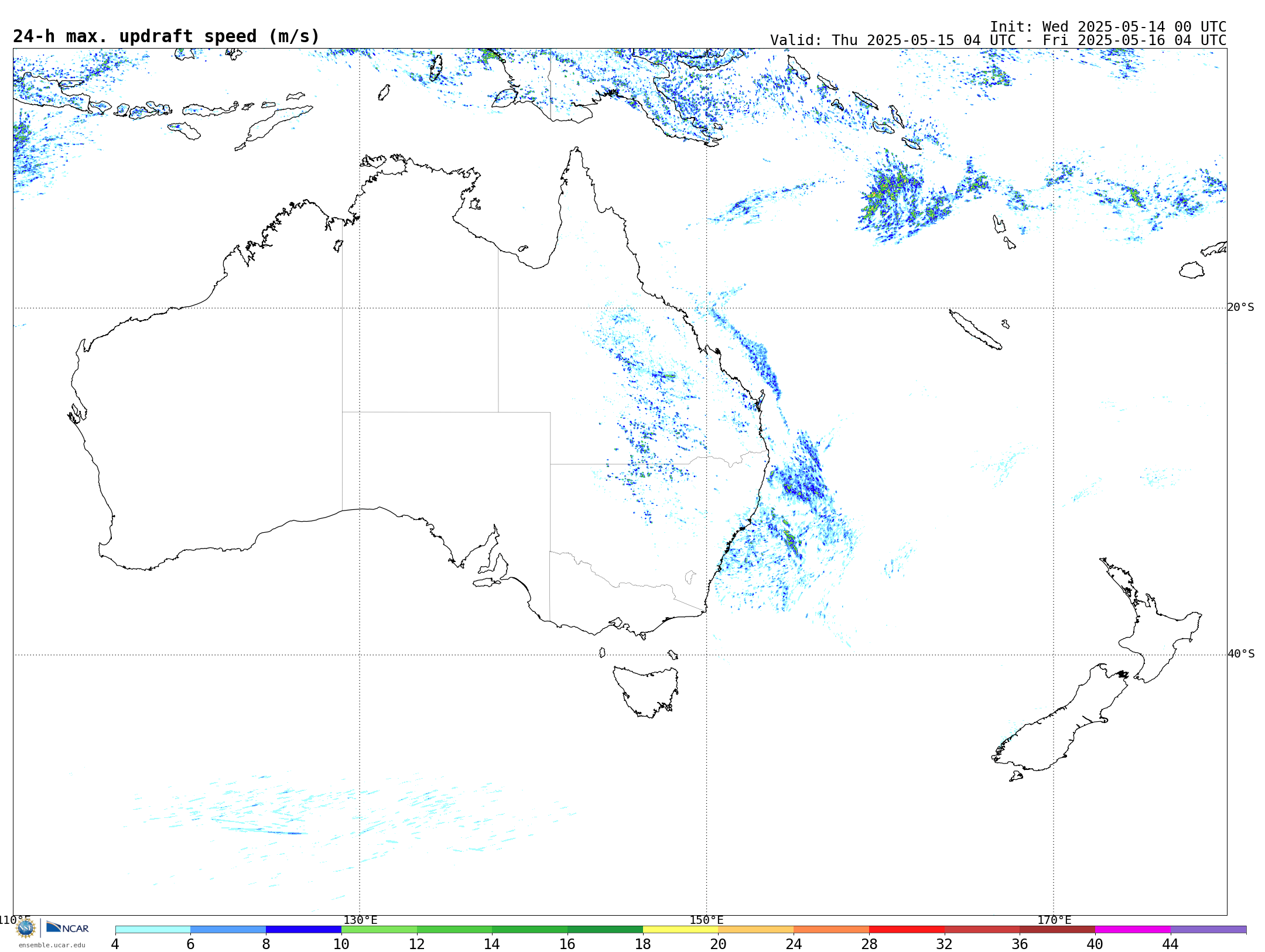Image resolution: width=1265 pixels, height=952 pixels.
Task: Click the "40°S" latitude label
Action: click(x=1241, y=654)
